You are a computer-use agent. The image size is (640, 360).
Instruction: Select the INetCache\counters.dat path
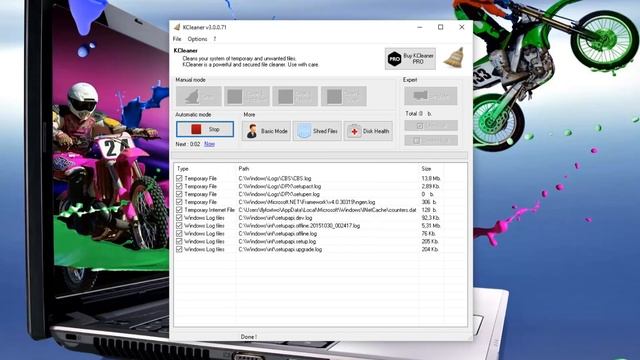(x=327, y=210)
